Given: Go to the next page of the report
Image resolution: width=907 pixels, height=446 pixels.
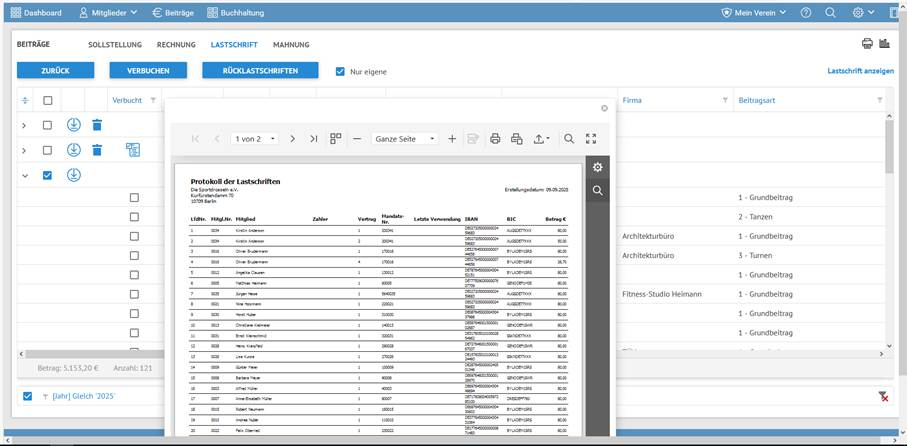Looking at the screenshot, I should 292,139.
